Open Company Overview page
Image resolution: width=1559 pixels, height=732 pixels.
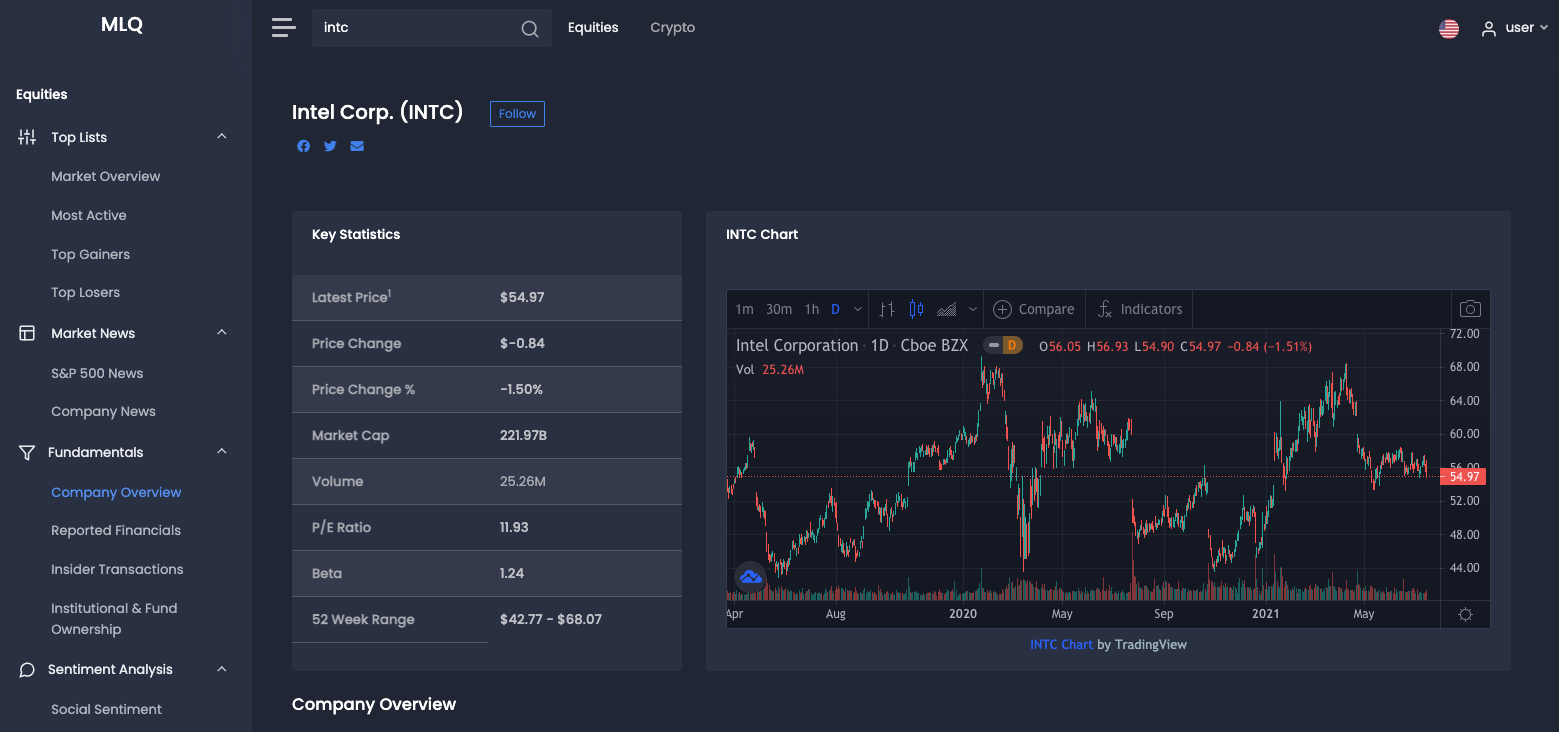[116, 492]
